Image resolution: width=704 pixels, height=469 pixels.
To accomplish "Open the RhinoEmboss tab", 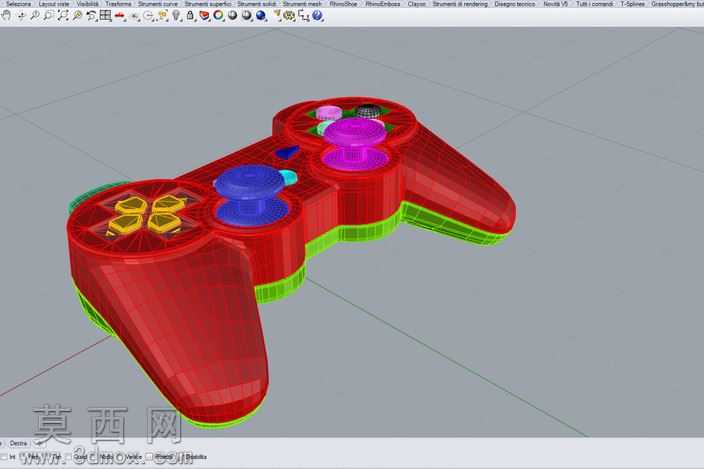I will coord(383,4).
